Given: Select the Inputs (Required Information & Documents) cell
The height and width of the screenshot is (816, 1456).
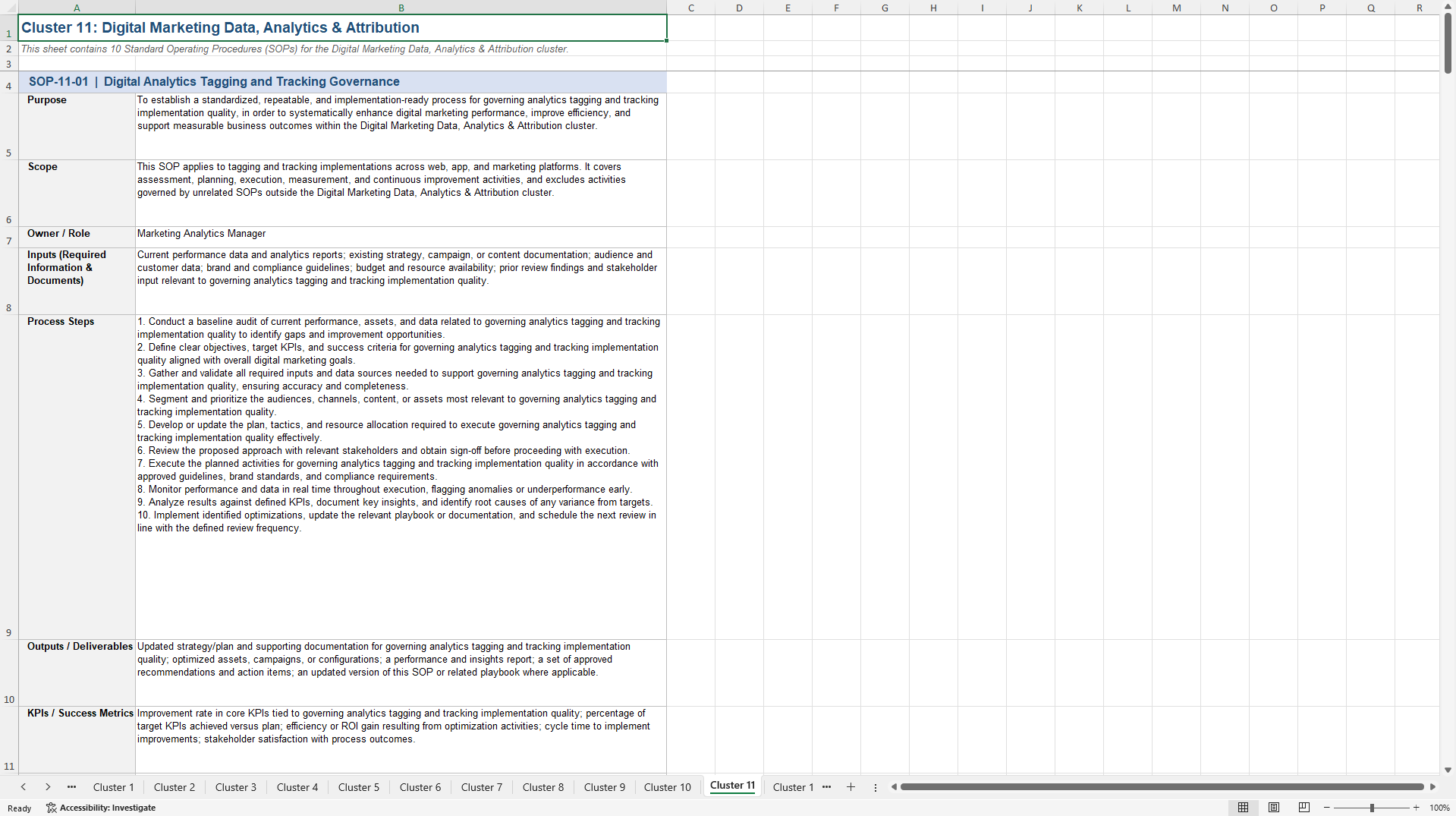Looking at the screenshot, I should 77,281.
